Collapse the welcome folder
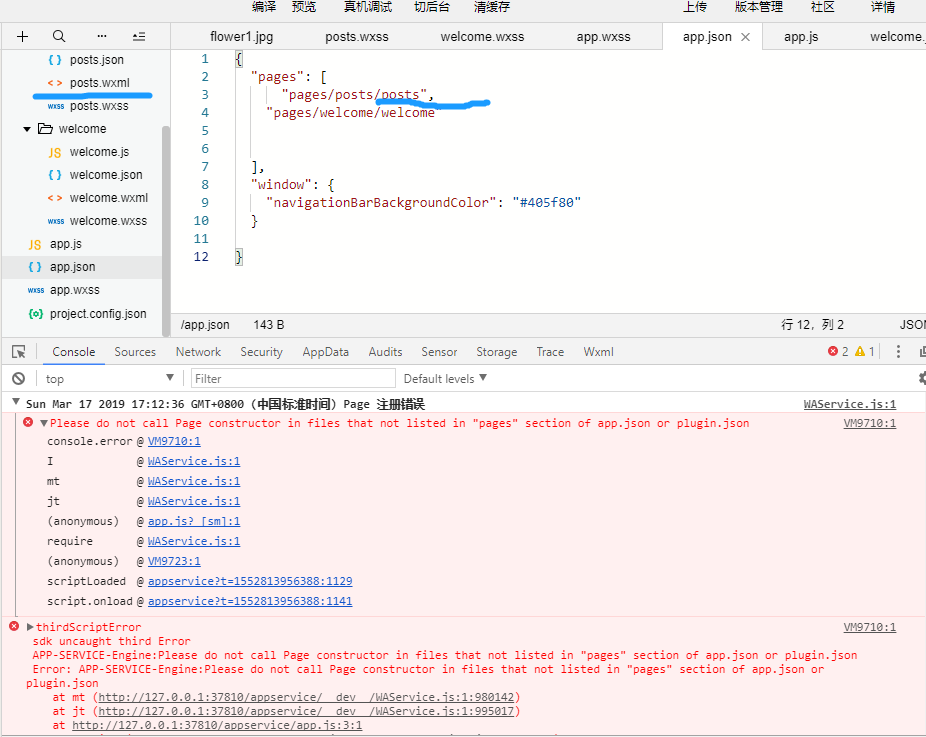Viewport: 926px width, 737px height. coord(27,129)
